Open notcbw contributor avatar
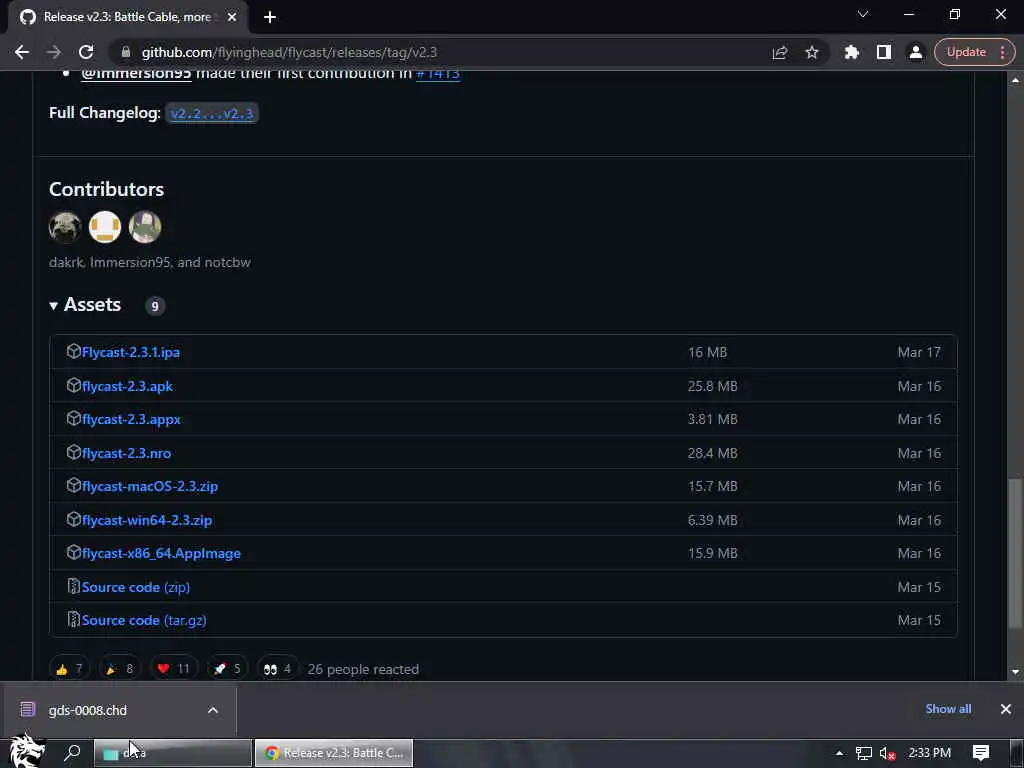Image resolution: width=1024 pixels, height=768 pixels. (x=144, y=227)
